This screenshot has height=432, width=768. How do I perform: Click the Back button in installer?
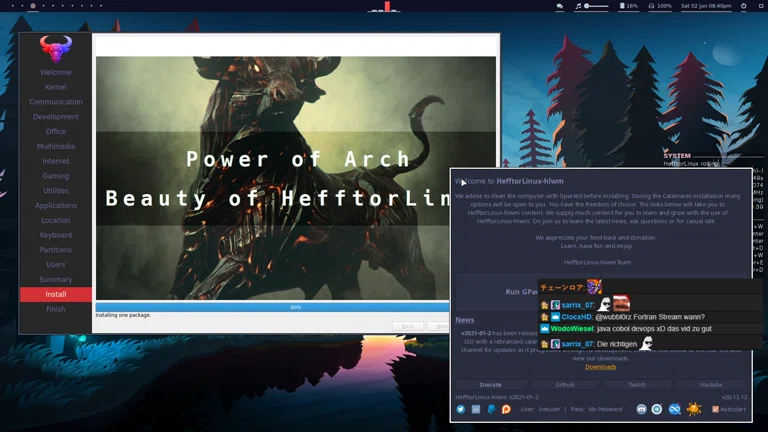408,326
